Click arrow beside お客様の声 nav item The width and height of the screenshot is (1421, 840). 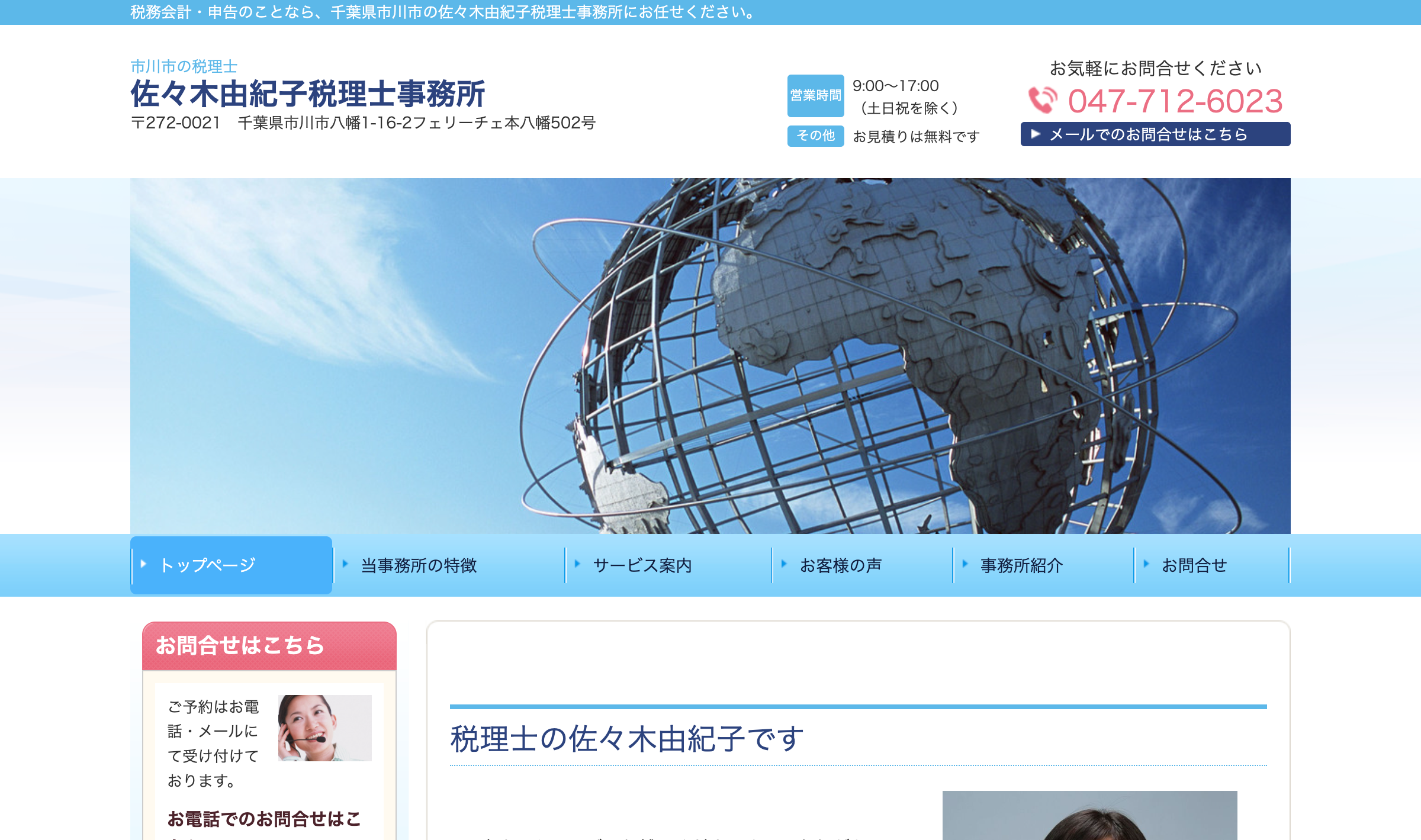[x=784, y=564]
